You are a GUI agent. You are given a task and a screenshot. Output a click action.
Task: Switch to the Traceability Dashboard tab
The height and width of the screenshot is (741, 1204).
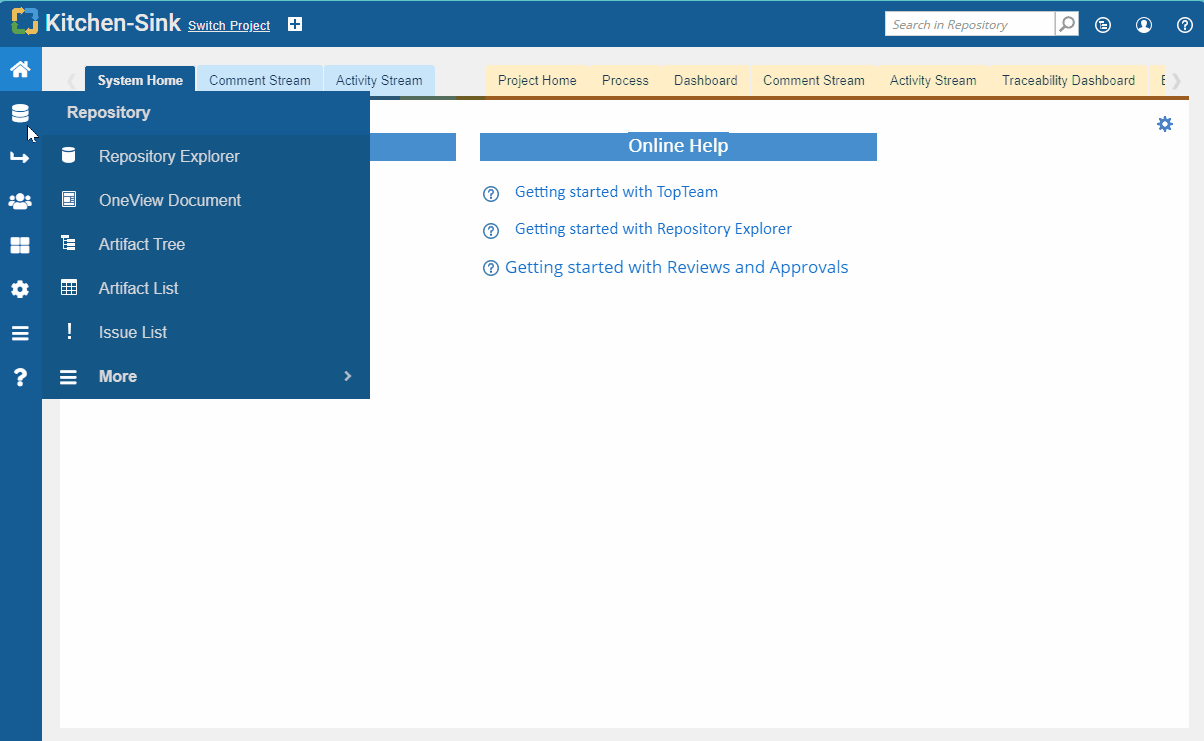1069,80
